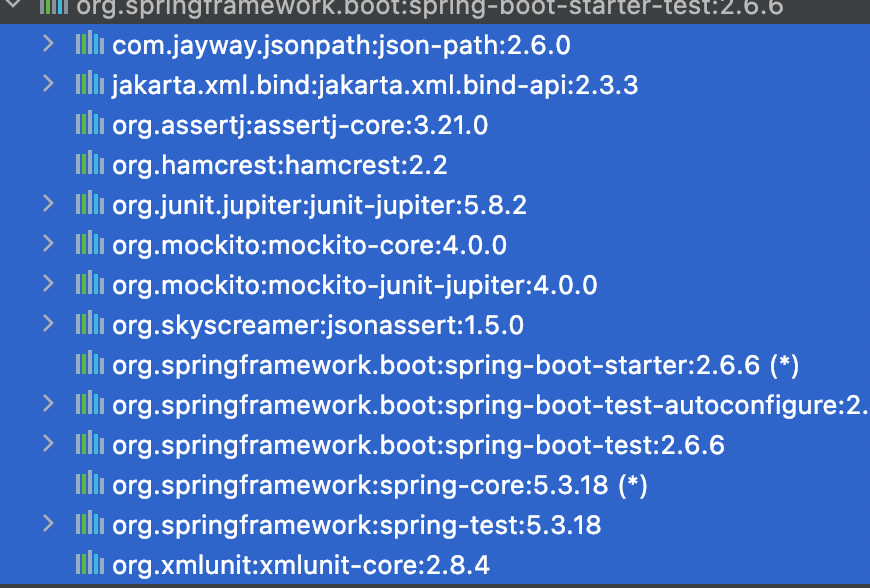Click library icon of spring-boot-test:2.6.6

coord(90,444)
